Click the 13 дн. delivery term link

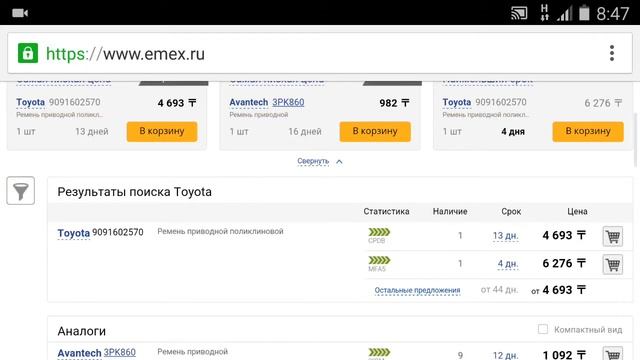(505, 236)
